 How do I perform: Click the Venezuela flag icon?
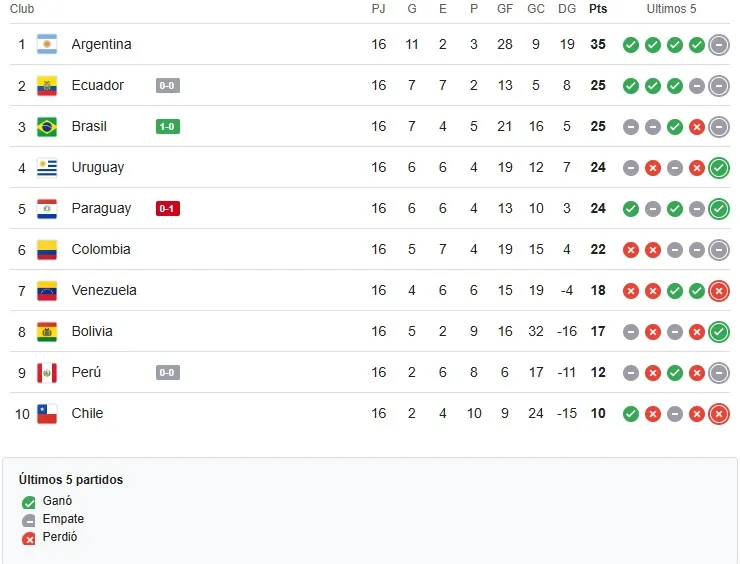click(x=47, y=290)
